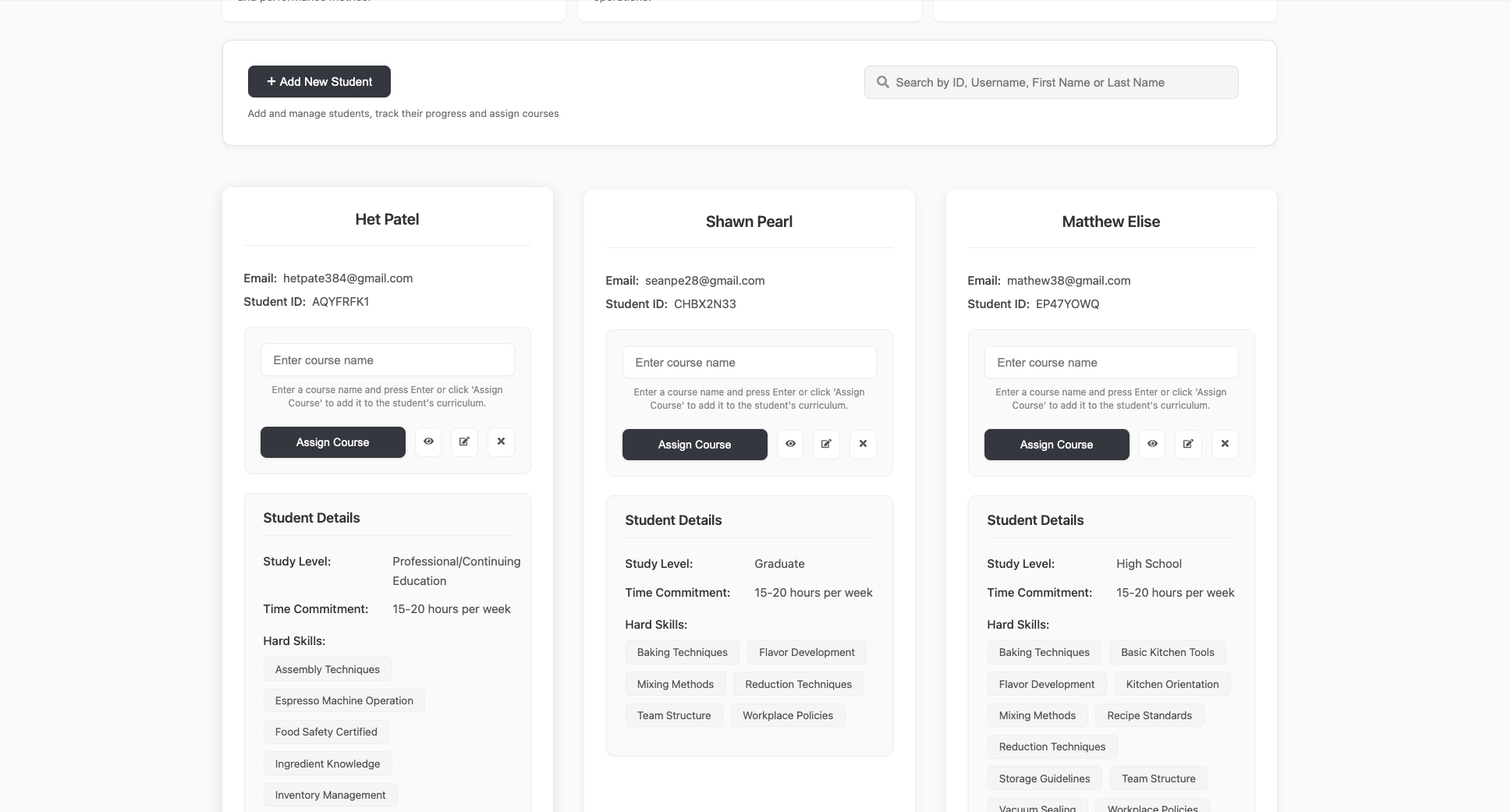
Task: Click the Inventory Management skill tag
Action: [331, 795]
